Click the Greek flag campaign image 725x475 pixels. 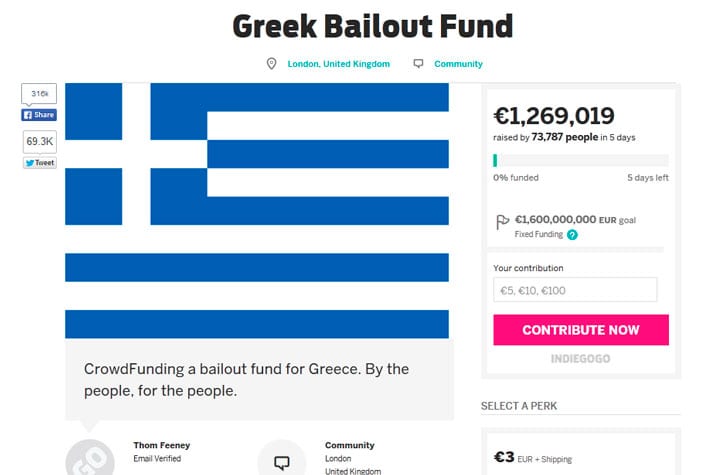(x=257, y=210)
